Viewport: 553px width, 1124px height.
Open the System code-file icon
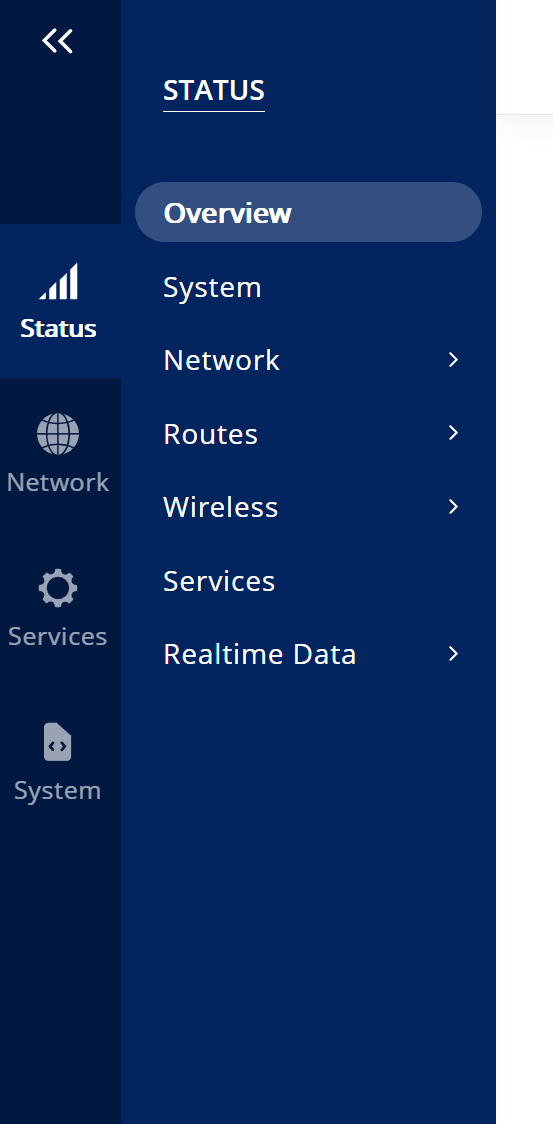(57, 742)
